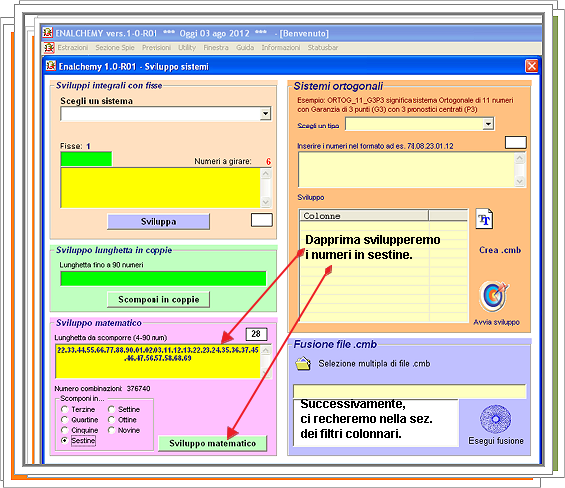
Task: Click the green Lunghetta fino a 90 numeri field
Action: [x=163, y=279]
